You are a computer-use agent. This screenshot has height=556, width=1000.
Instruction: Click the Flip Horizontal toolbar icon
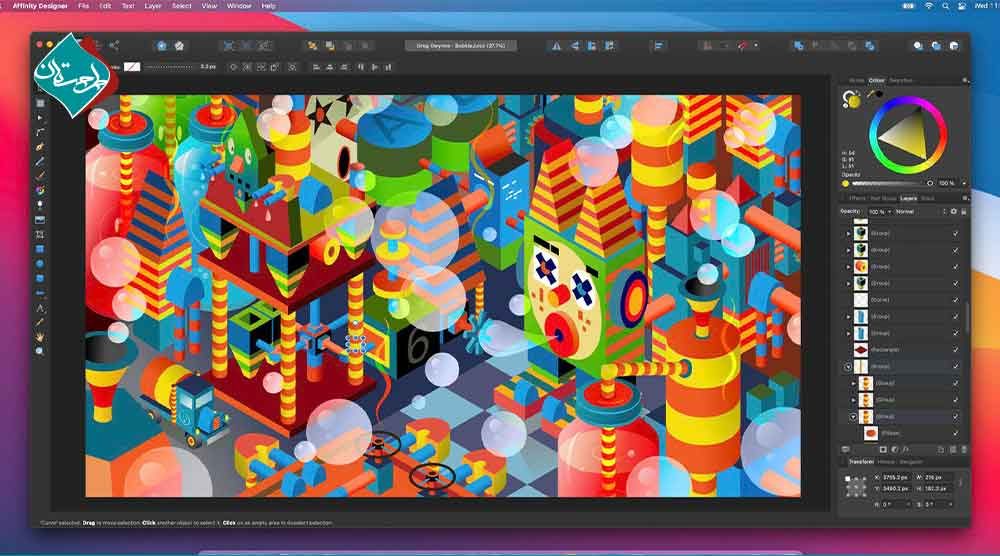(557, 46)
